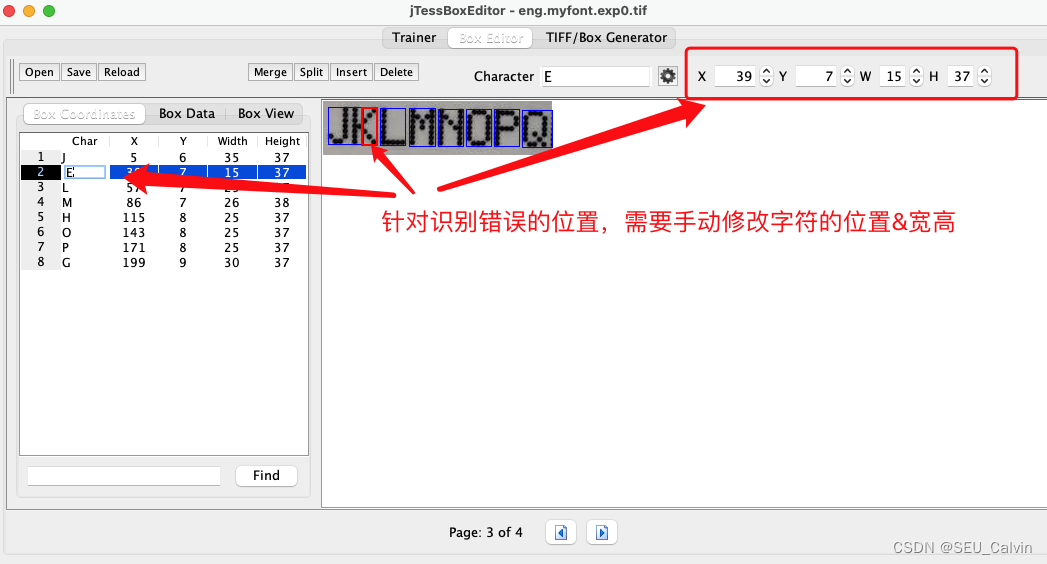Image resolution: width=1047 pixels, height=564 pixels.
Task: Click the W value spinner field
Action: [x=894, y=77]
